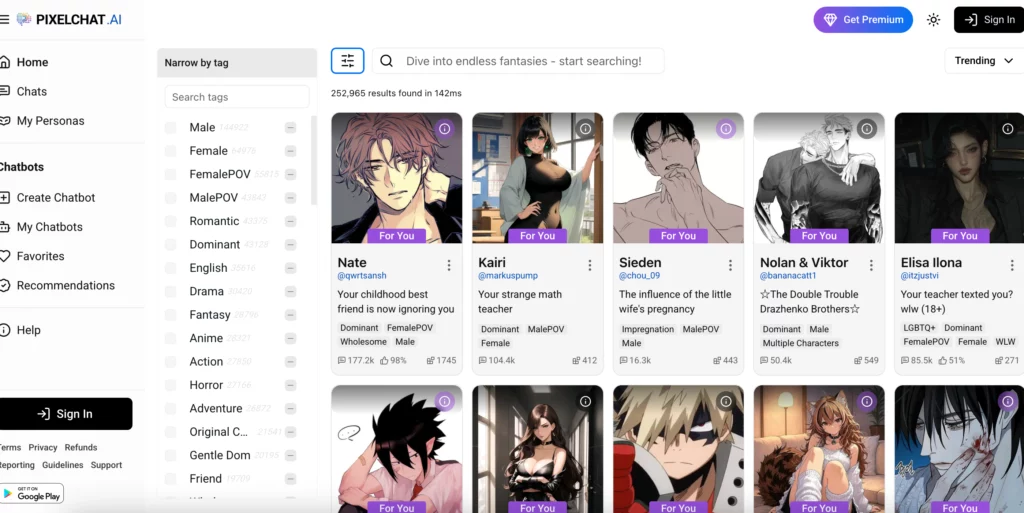
Task: Open three-dot menu for Sieden
Action: pos(730,265)
